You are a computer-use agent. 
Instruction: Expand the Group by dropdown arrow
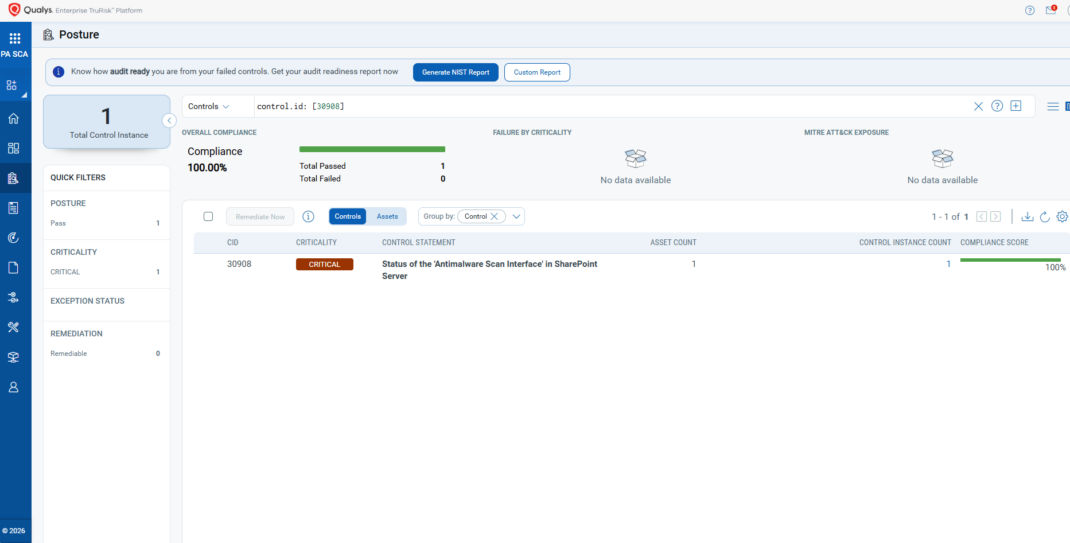point(516,216)
